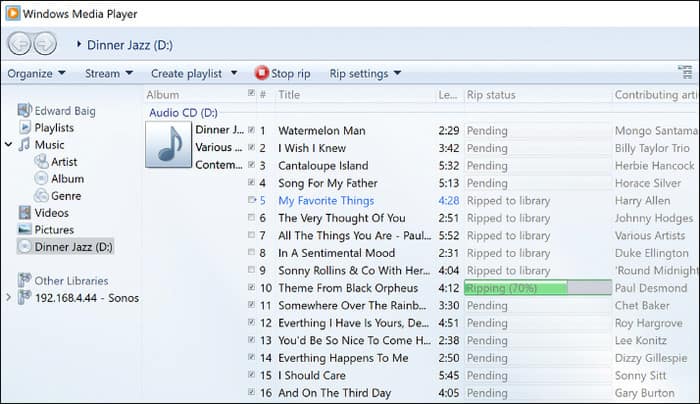Click the Playlists icon in sidebar

point(25,127)
